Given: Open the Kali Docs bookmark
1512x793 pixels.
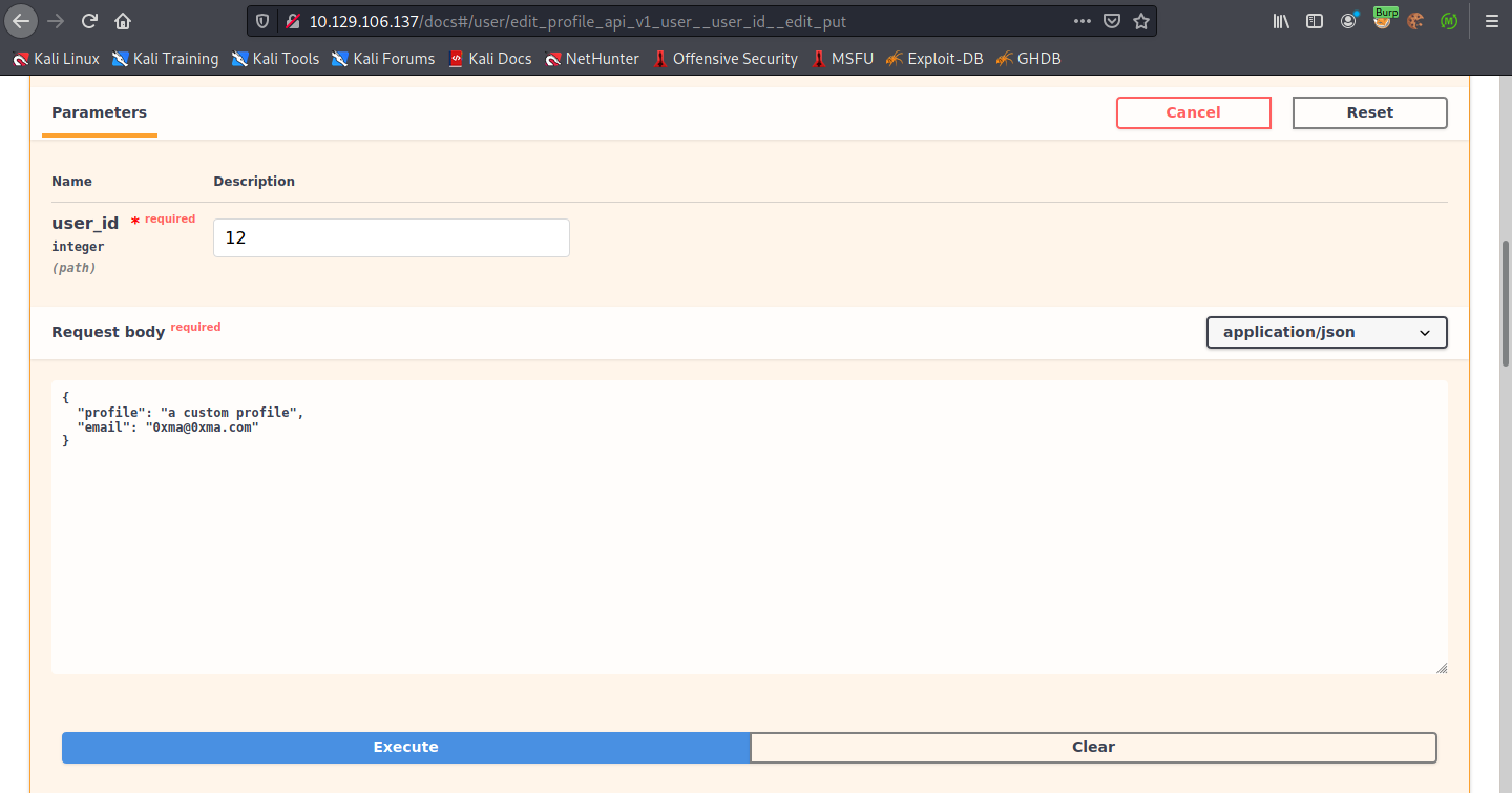Looking at the screenshot, I should 490,59.
